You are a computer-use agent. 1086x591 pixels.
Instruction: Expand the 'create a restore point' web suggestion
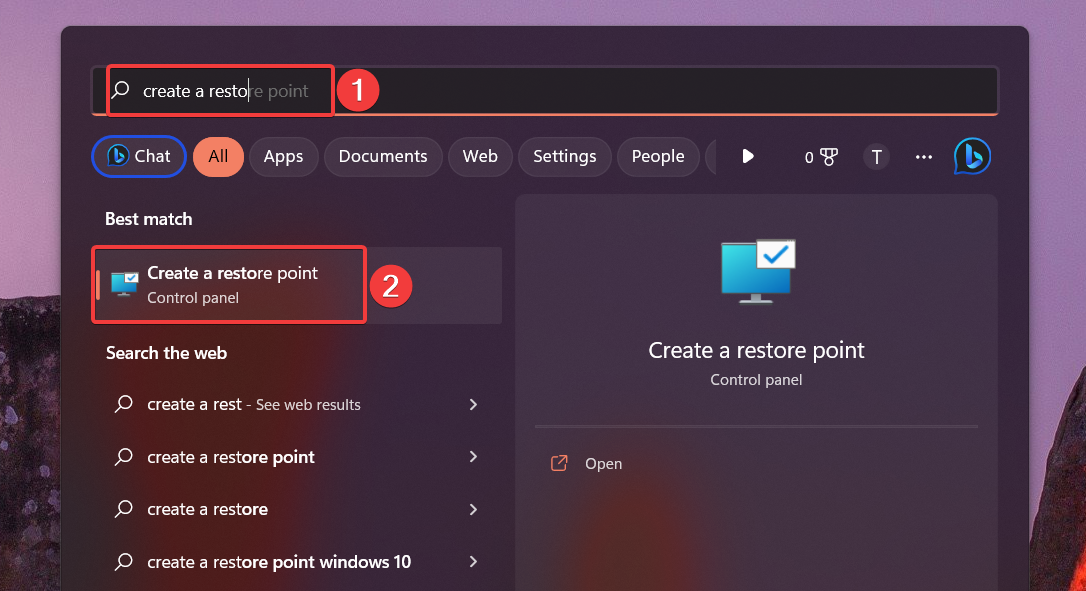(x=473, y=457)
